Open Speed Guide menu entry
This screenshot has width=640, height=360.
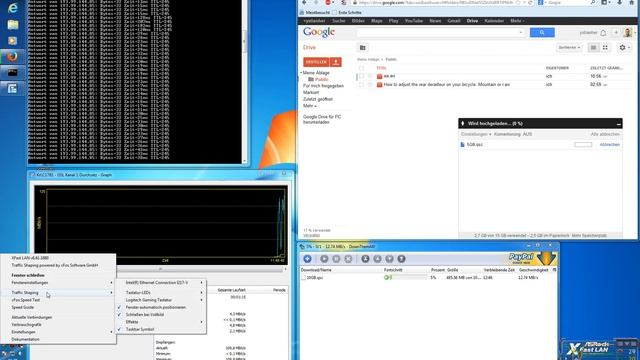[23, 307]
